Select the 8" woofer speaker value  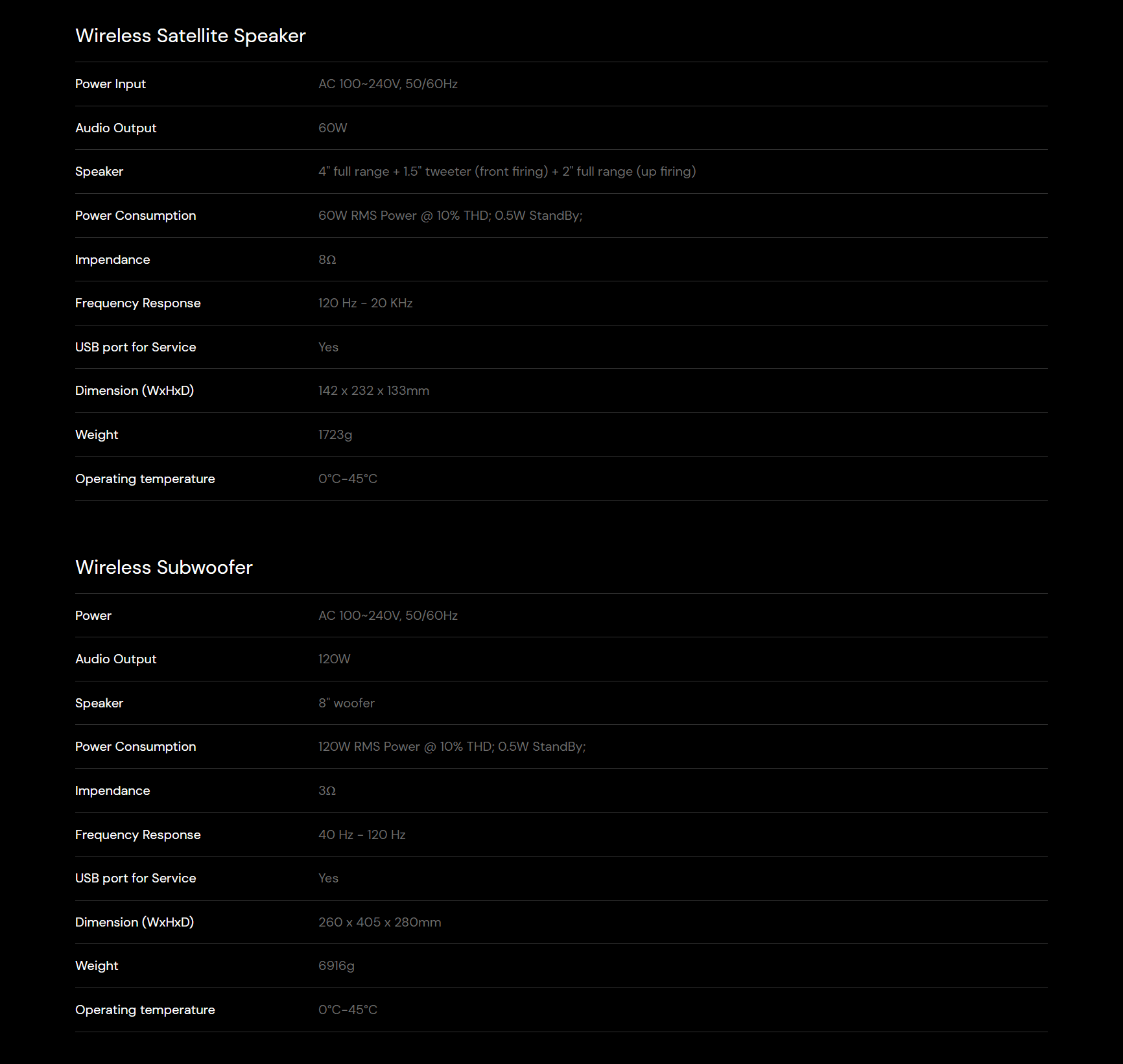(346, 703)
